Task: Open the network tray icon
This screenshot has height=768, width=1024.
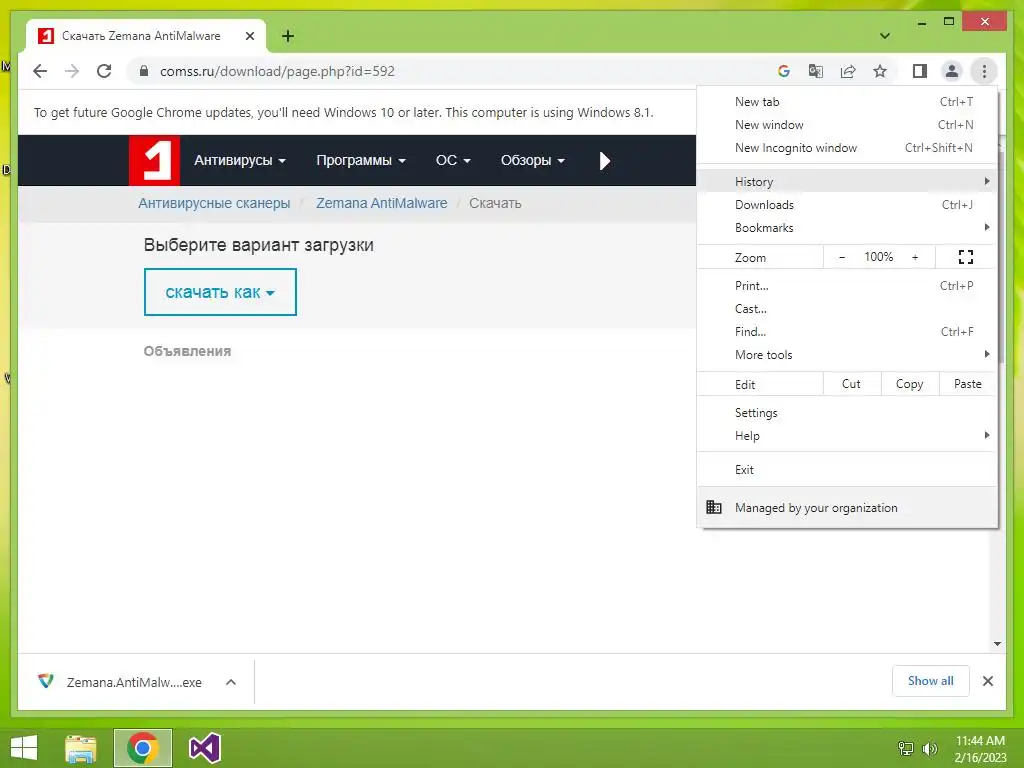Action: pos(906,748)
